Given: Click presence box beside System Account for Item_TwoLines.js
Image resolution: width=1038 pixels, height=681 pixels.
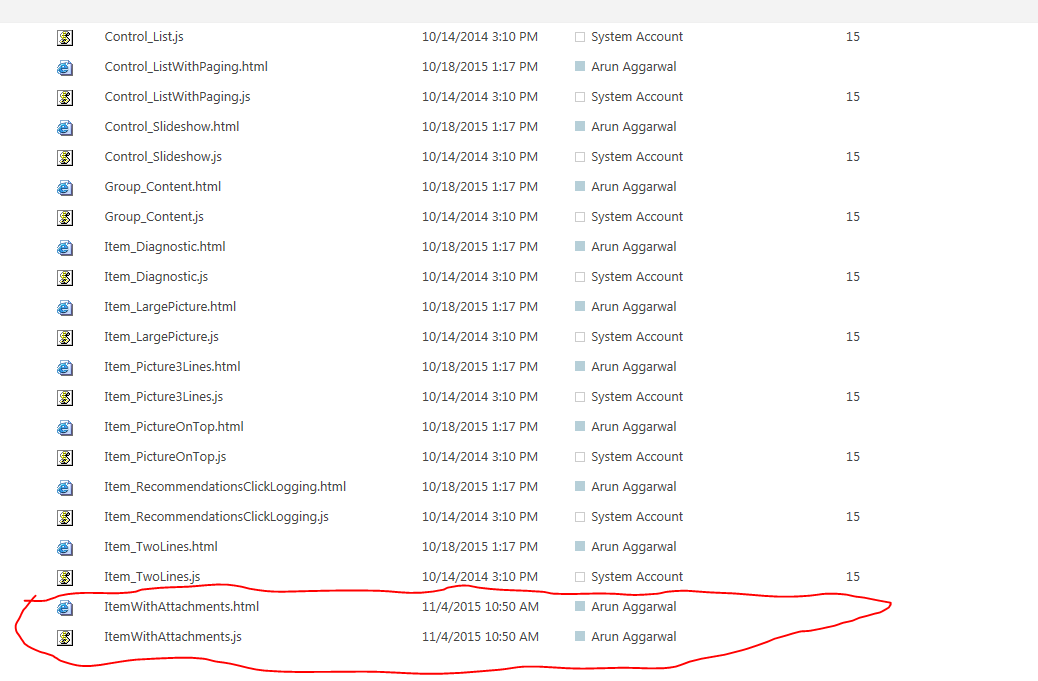Looking at the screenshot, I should click(x=580, y=577).
